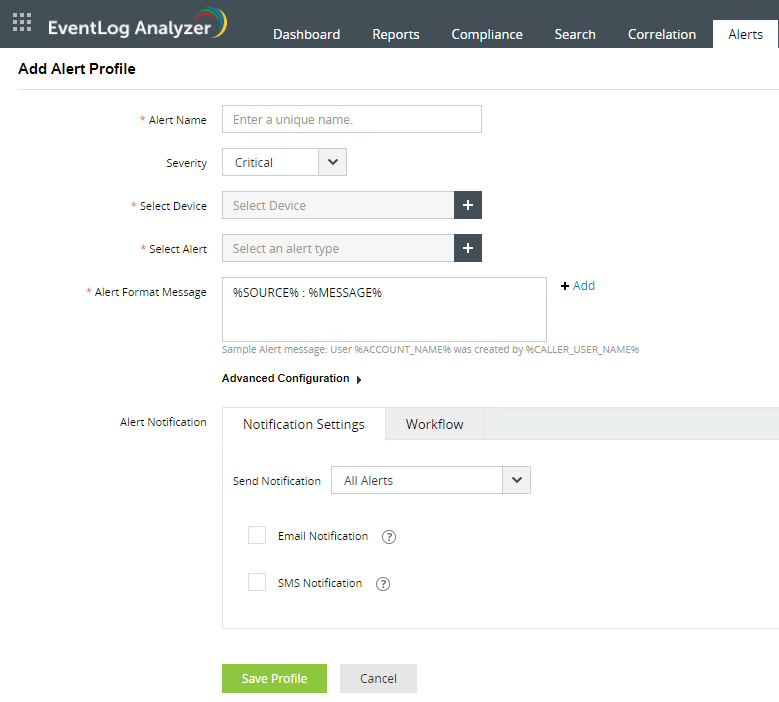Click plus icon next to Select Alert

467,248
